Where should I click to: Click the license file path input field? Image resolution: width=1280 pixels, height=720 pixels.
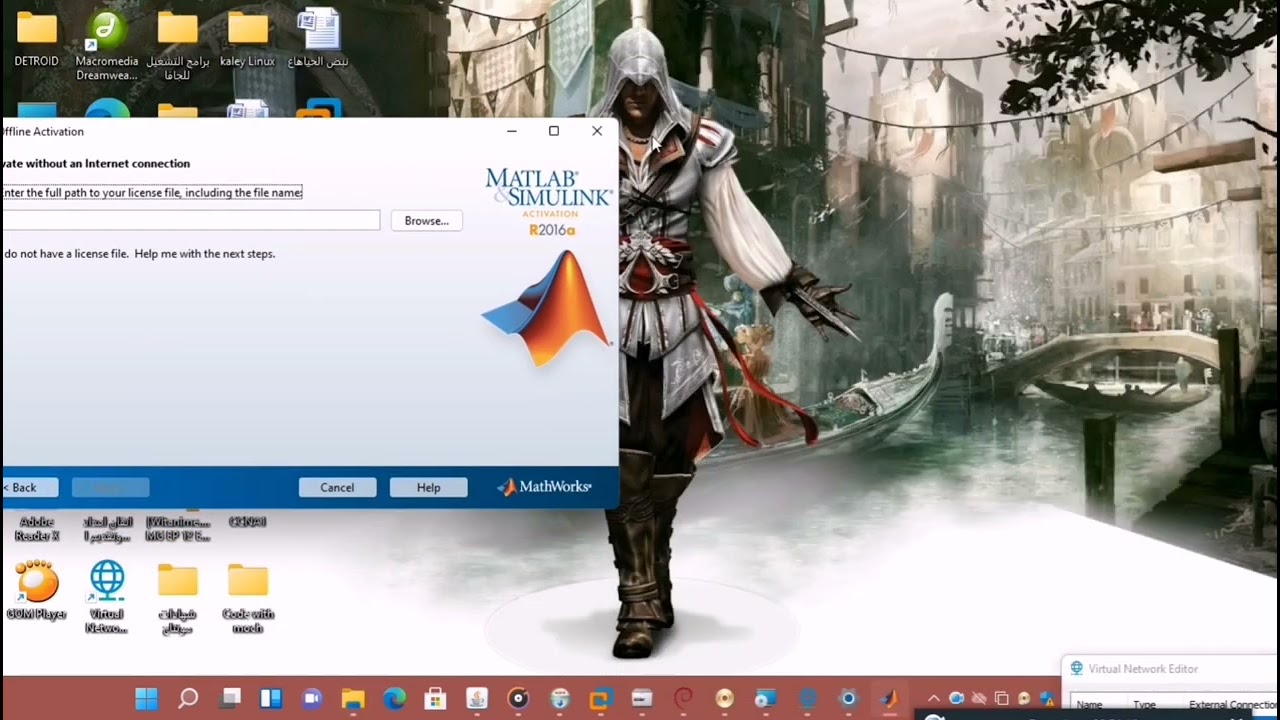tap(191, 221)
